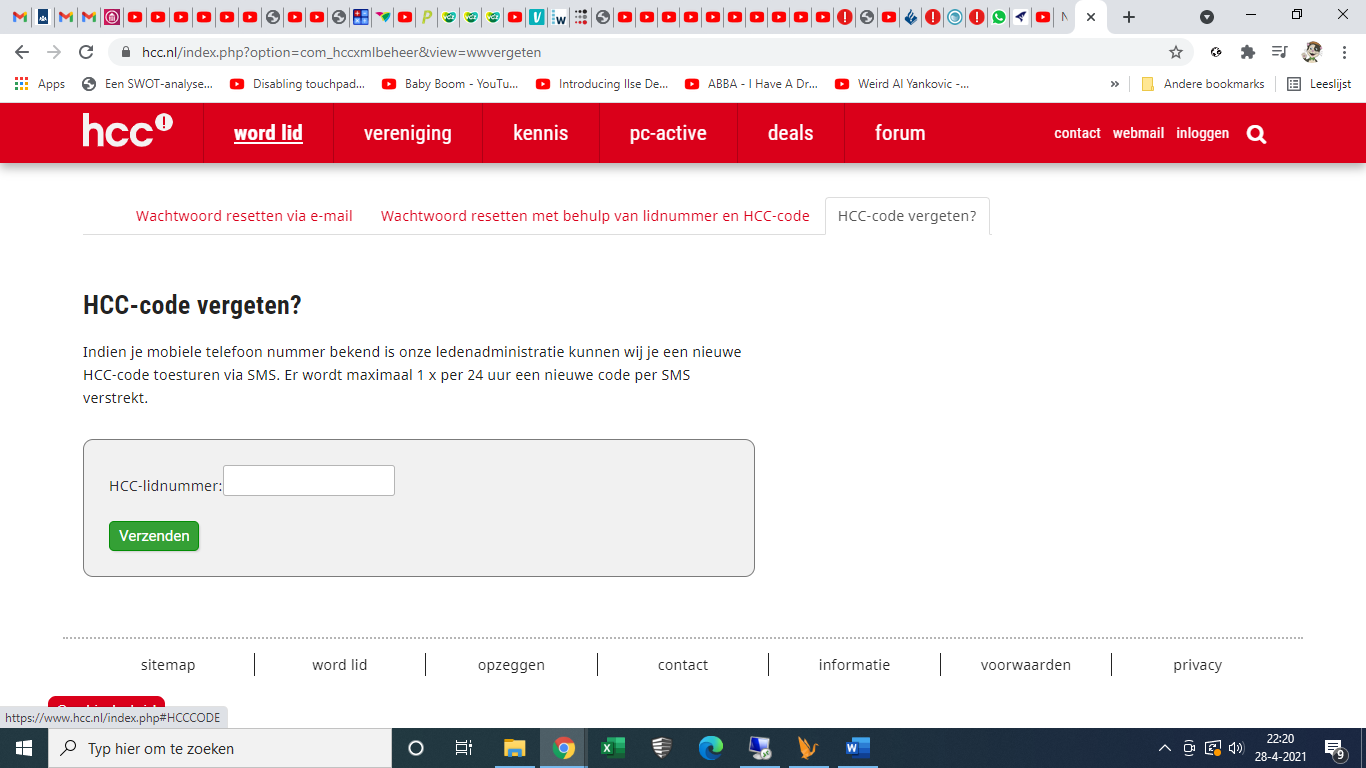Open the Leeslijst reading list
This screenshot has height=768, width=1366.
click(x=1319, y=84)
